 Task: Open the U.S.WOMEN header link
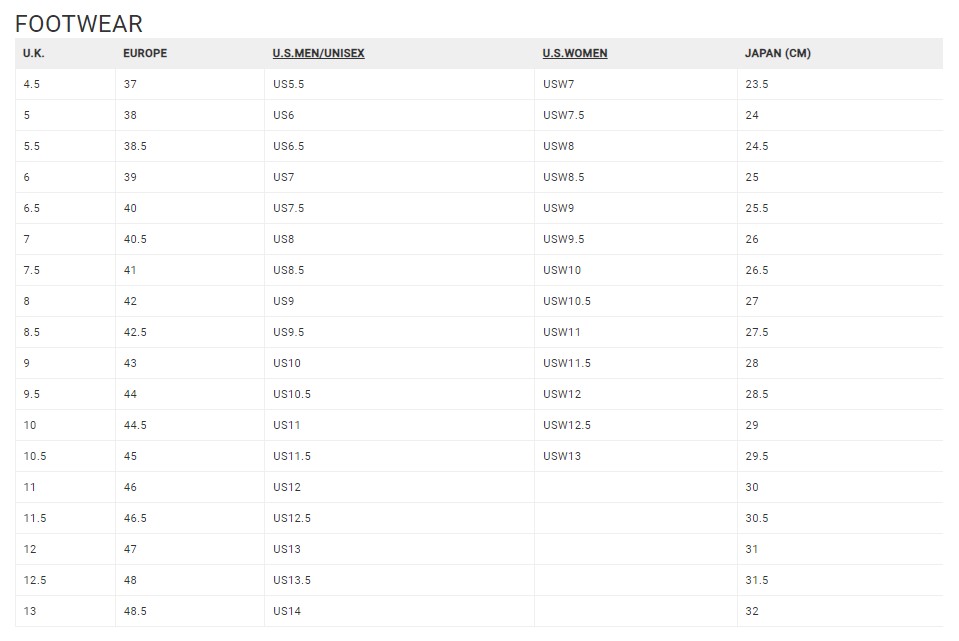pyautogui.click(x=575, y=54)
